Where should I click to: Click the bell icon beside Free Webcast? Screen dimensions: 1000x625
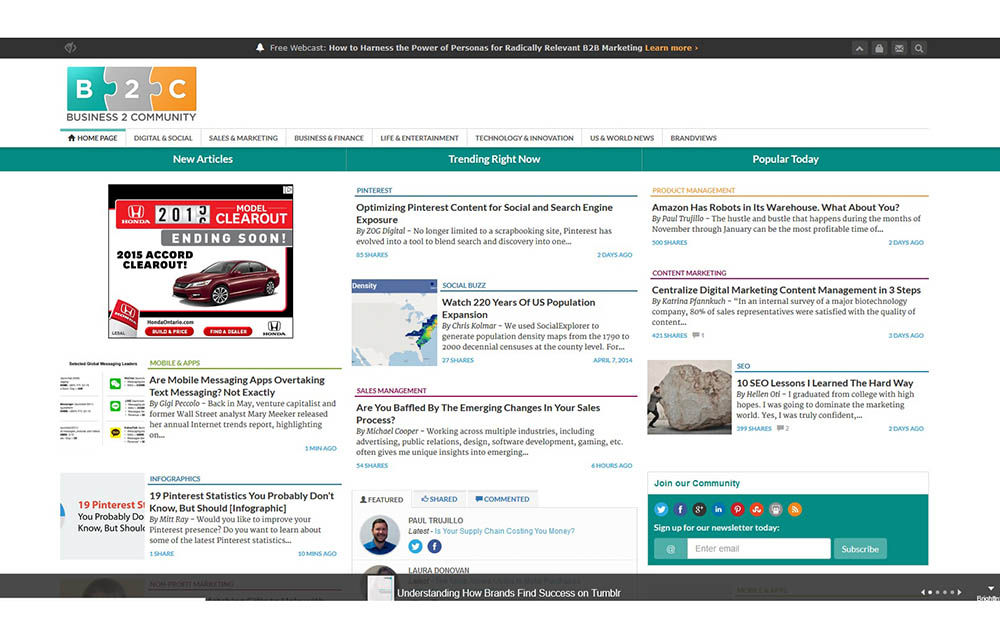(260, 48)
